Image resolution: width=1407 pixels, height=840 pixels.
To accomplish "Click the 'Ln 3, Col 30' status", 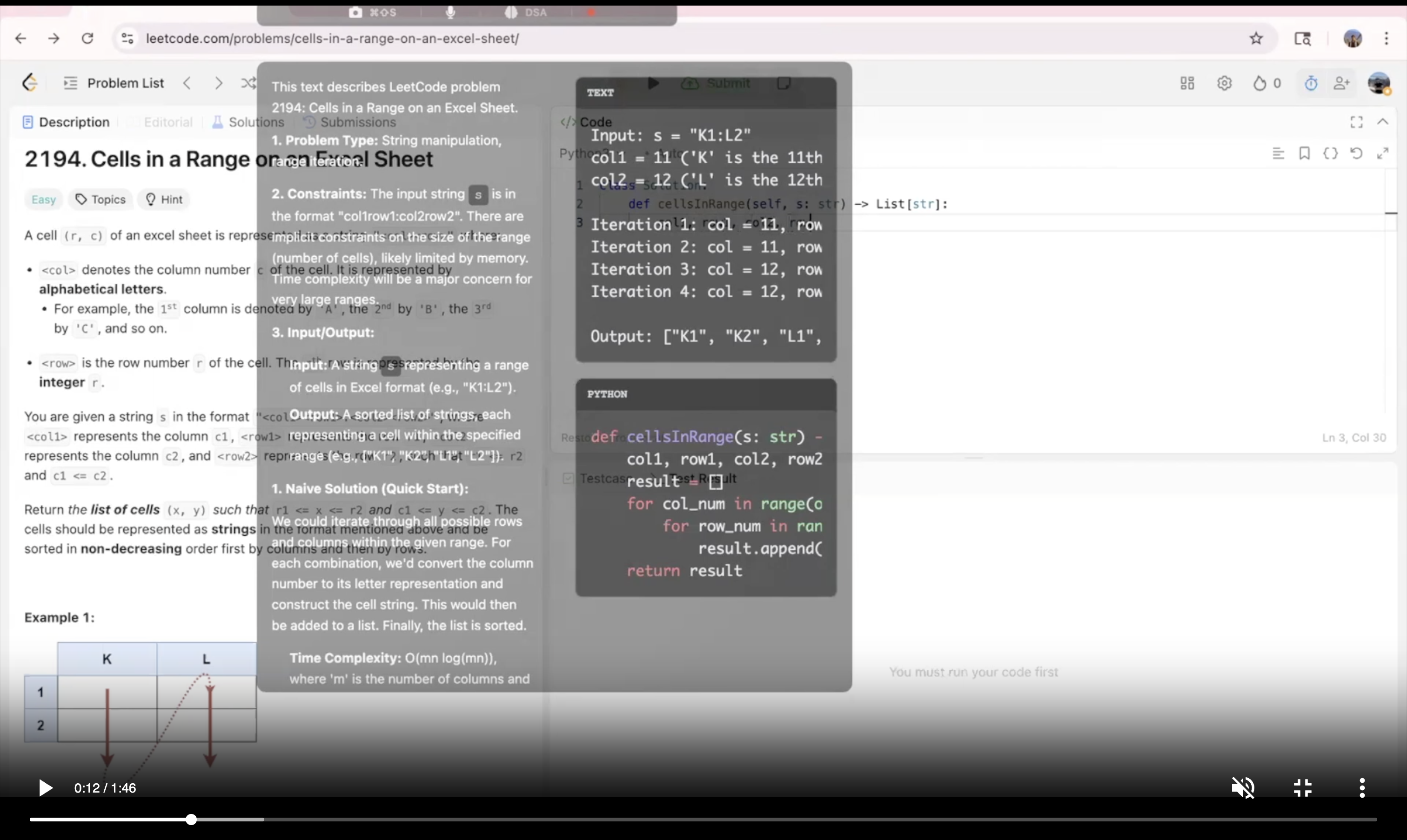I will (1354, 438).
